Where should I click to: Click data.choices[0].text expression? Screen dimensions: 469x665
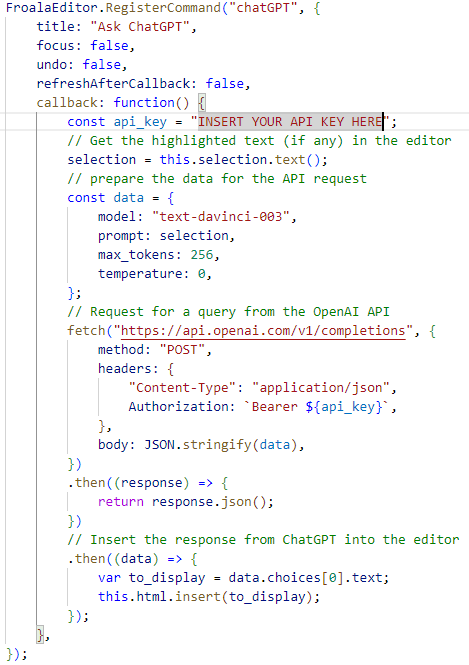(305, 578)
